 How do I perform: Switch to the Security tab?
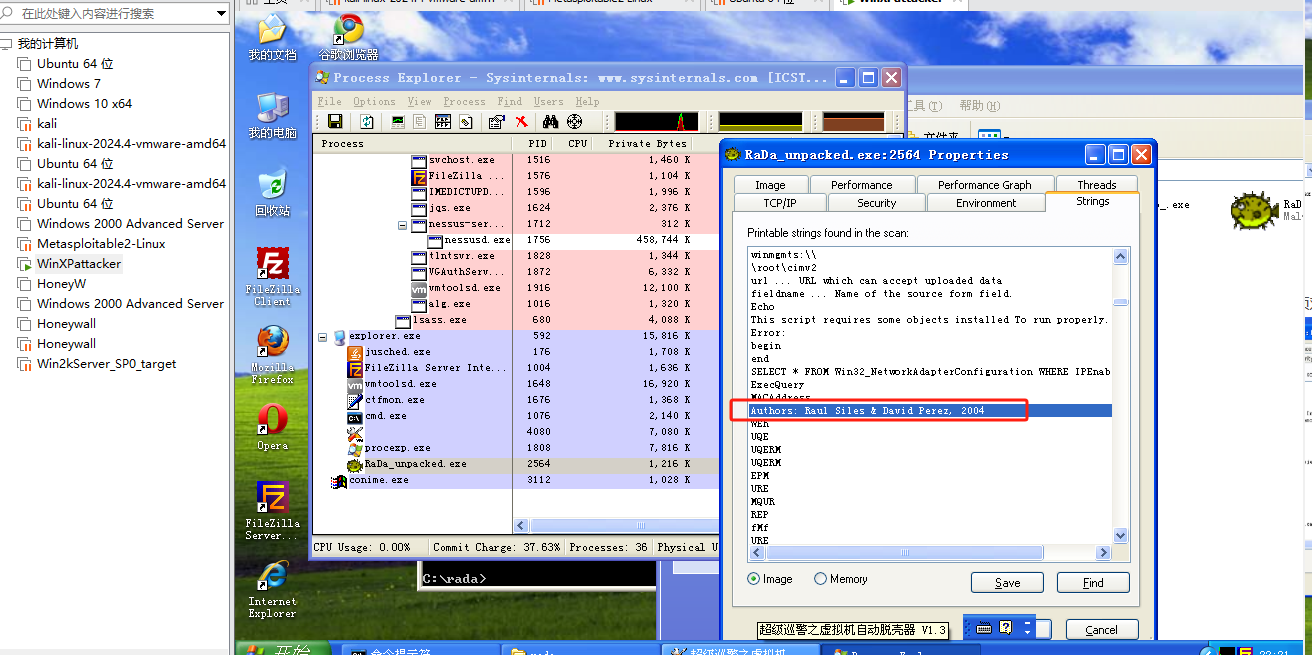[x=877, y=203]
